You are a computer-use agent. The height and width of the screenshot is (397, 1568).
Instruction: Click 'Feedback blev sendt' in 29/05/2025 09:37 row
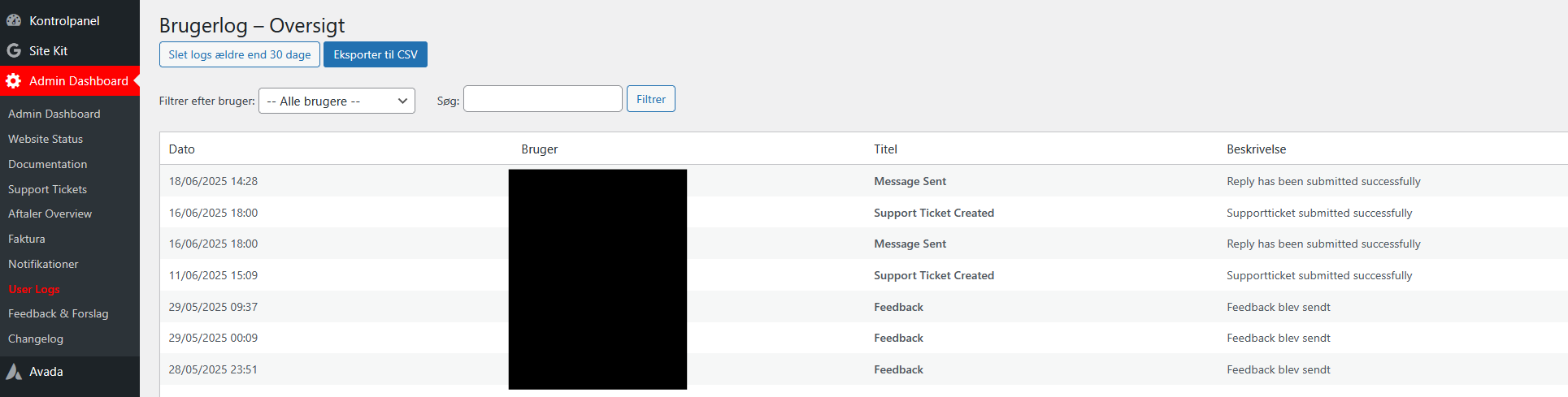tap(1279, 307)
